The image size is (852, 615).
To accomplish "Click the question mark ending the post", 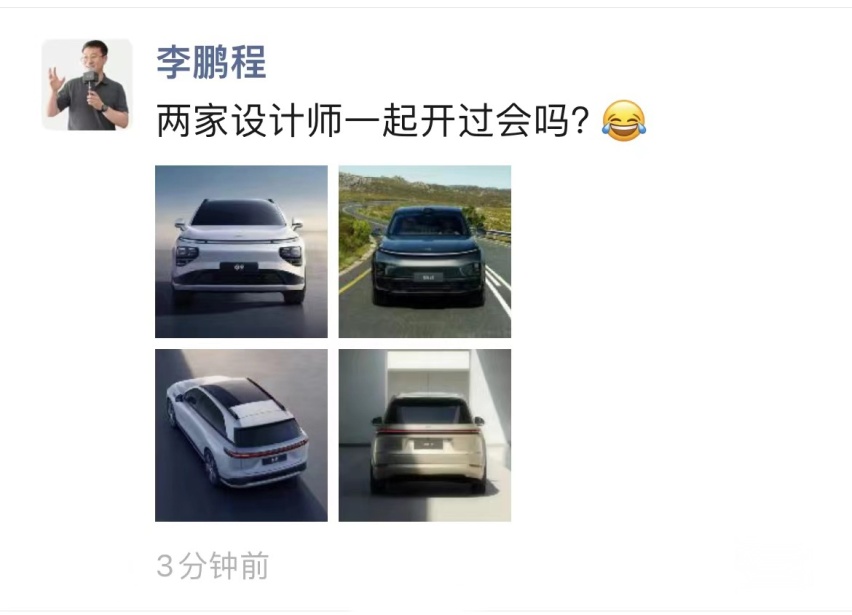I will coord(581,121).
